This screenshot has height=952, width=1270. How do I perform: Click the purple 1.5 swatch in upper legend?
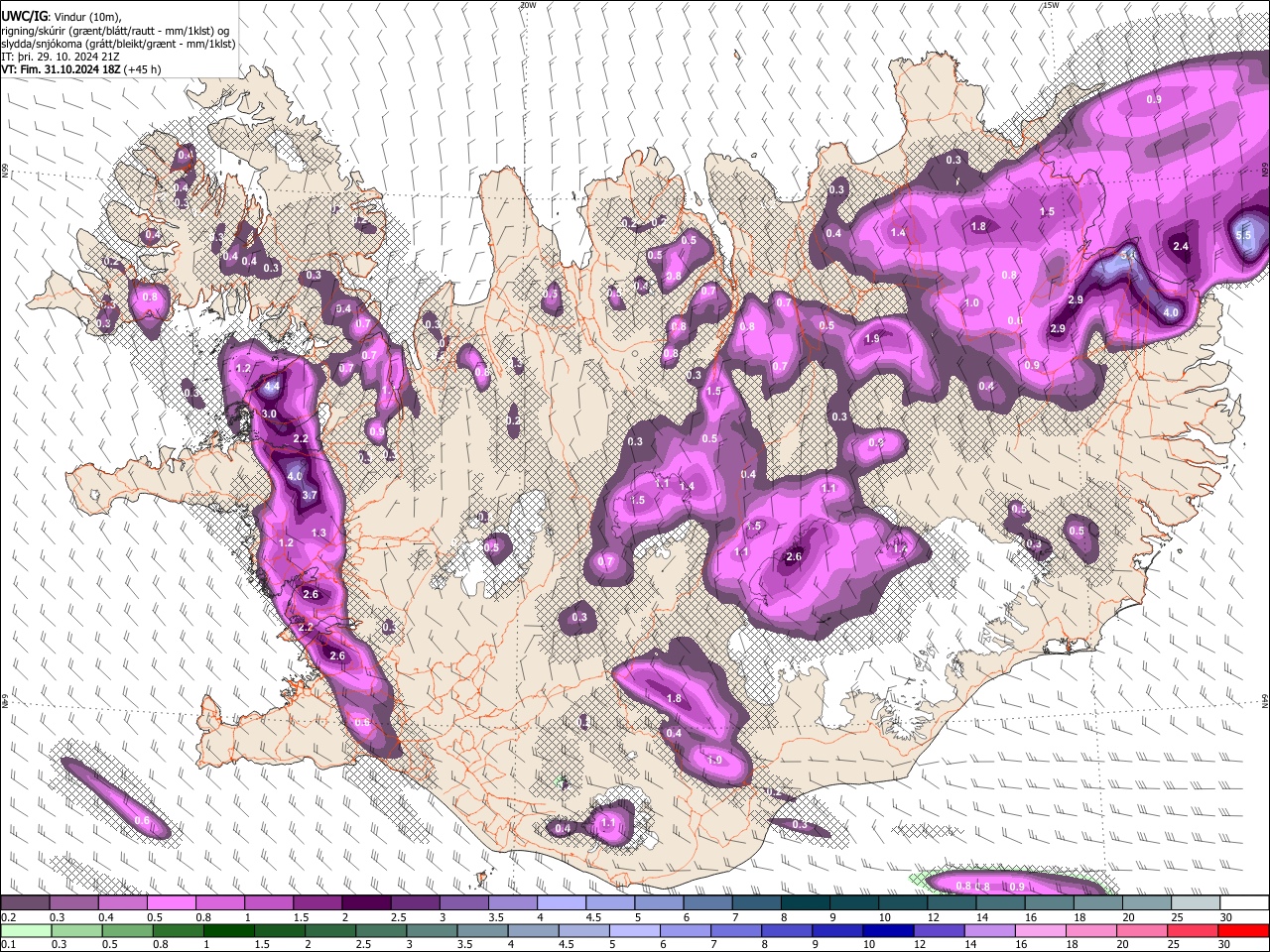[317, 903]
